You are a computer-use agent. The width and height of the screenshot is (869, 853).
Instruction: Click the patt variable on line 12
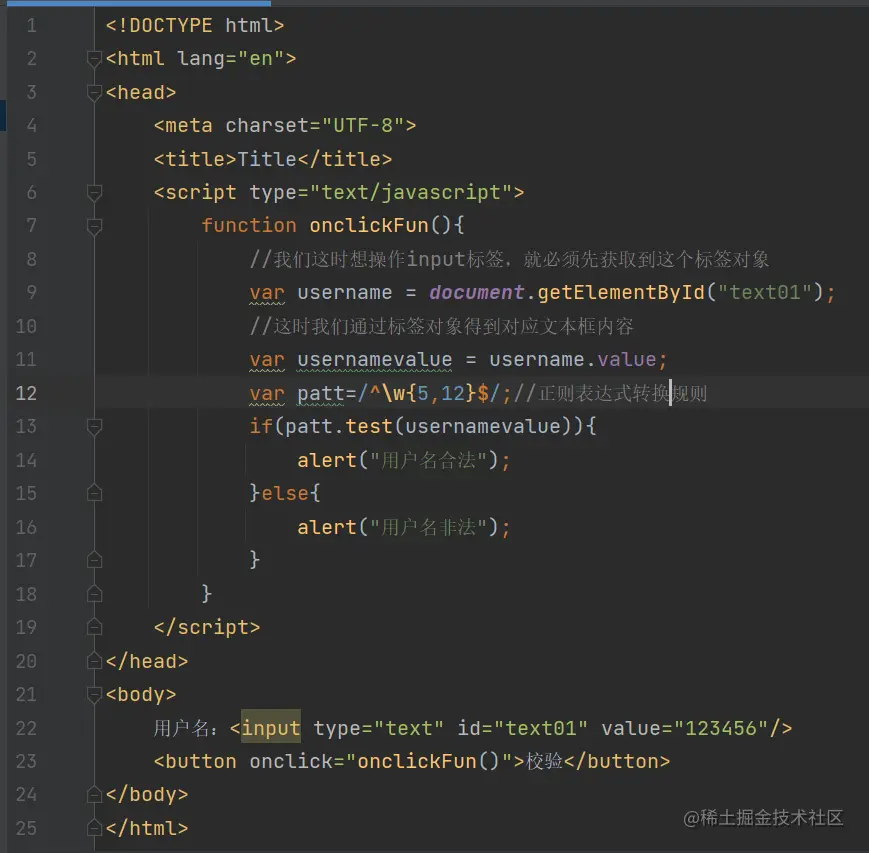tap(321, 393)
